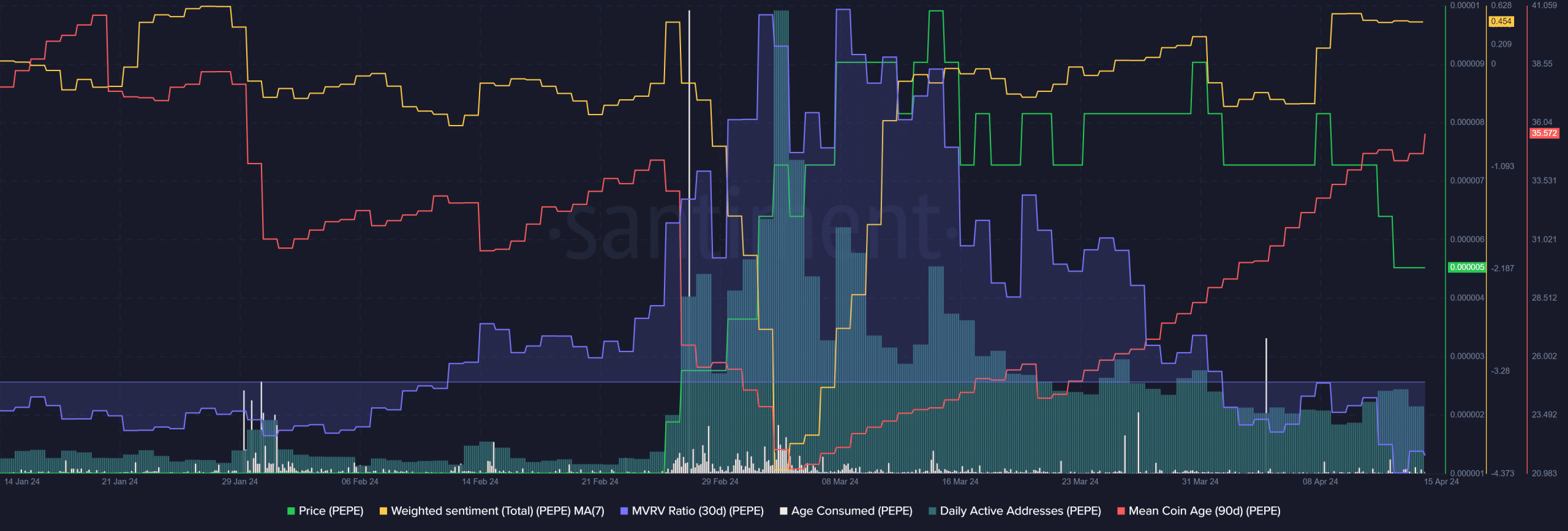This screenshot has height=531, width=1568.
Task: Click the 0.628 sentiment axis label
Action: pos(1501,6)
